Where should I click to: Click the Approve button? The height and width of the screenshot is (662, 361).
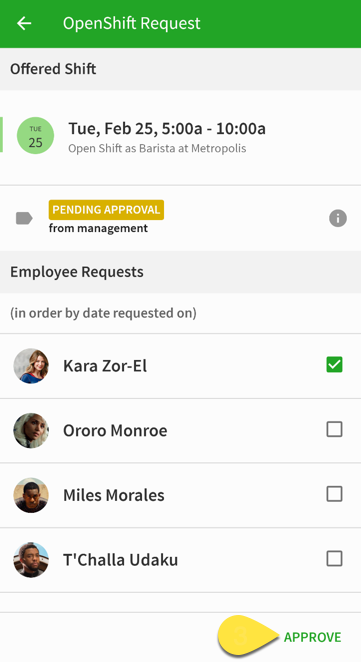tap(312, 637)
